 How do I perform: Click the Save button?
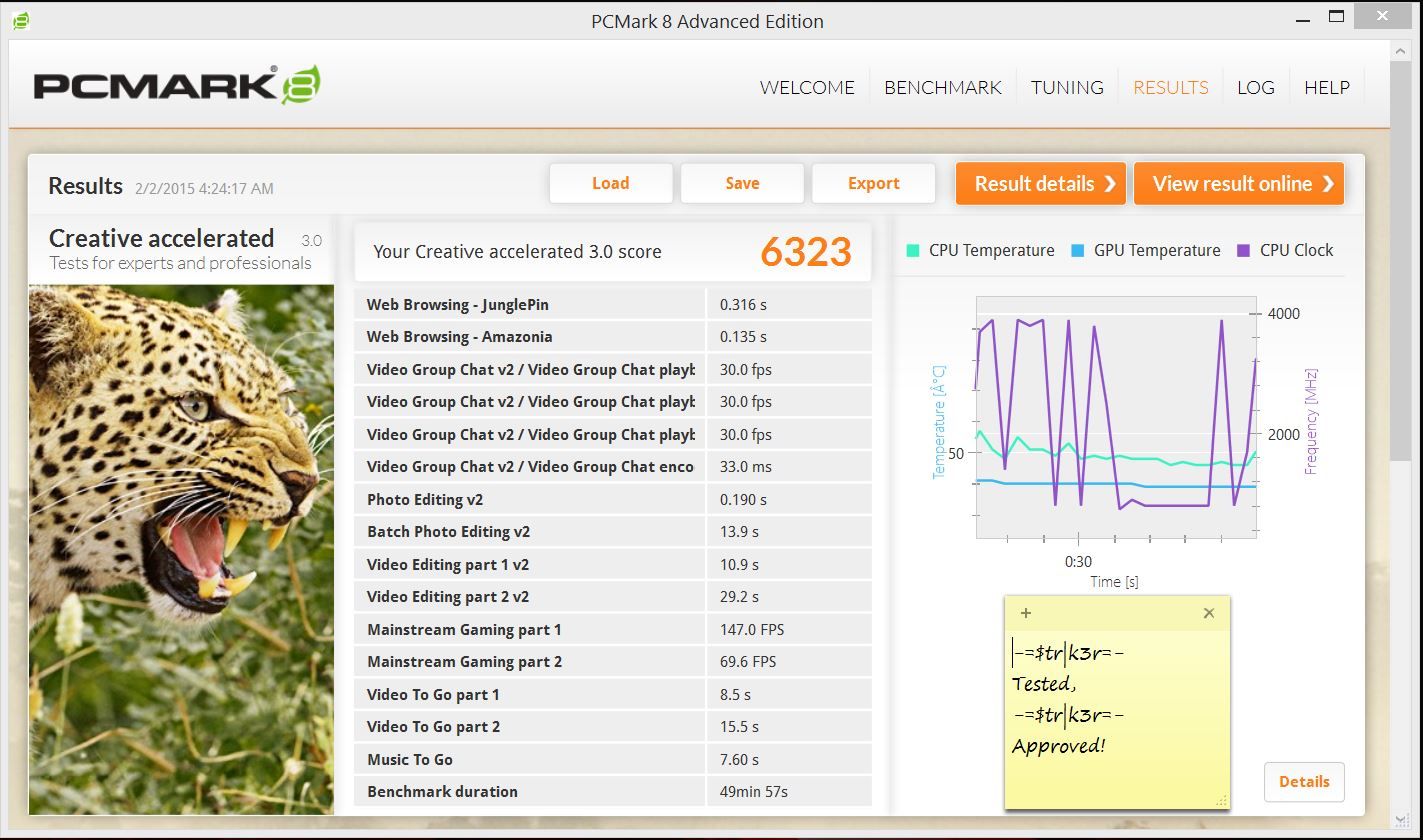point(742,183)
